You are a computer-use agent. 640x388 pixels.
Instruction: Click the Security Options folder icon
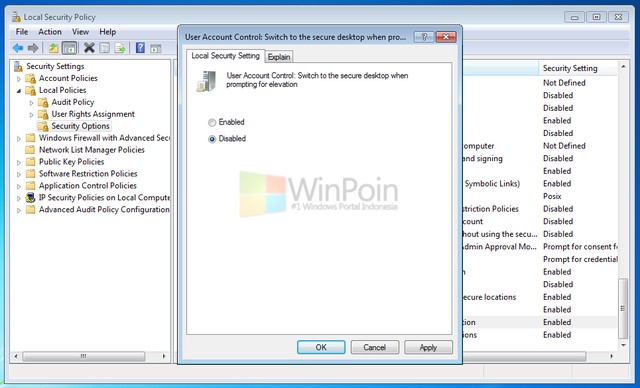[43, 126]
